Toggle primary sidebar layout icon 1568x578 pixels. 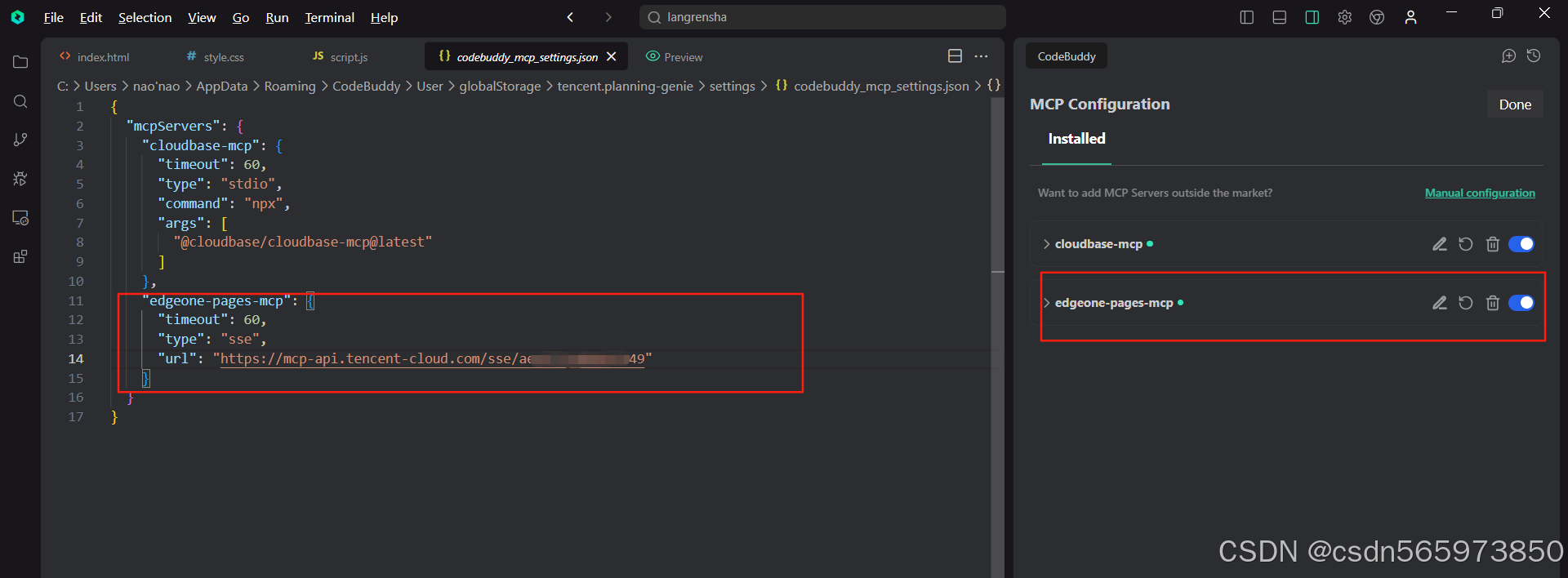[1246, 17]
